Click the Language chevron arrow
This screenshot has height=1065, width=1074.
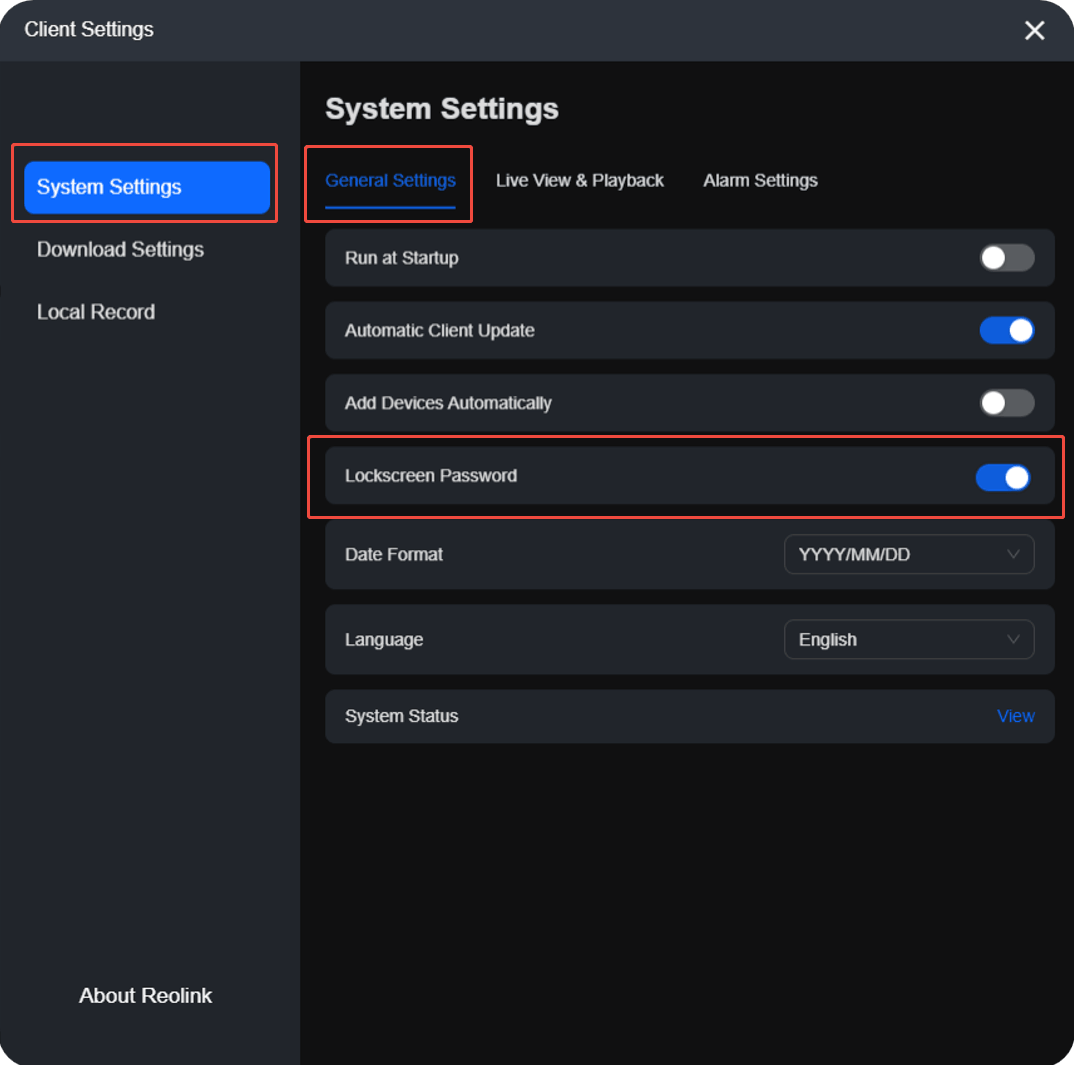tap(1013, 639)
